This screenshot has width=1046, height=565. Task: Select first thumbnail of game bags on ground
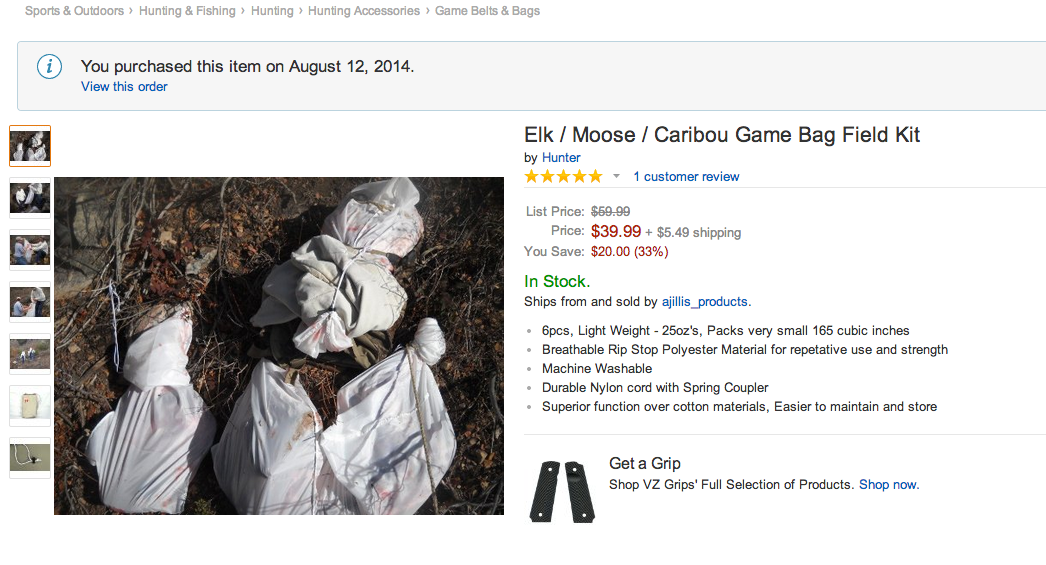tap(30, 146)
